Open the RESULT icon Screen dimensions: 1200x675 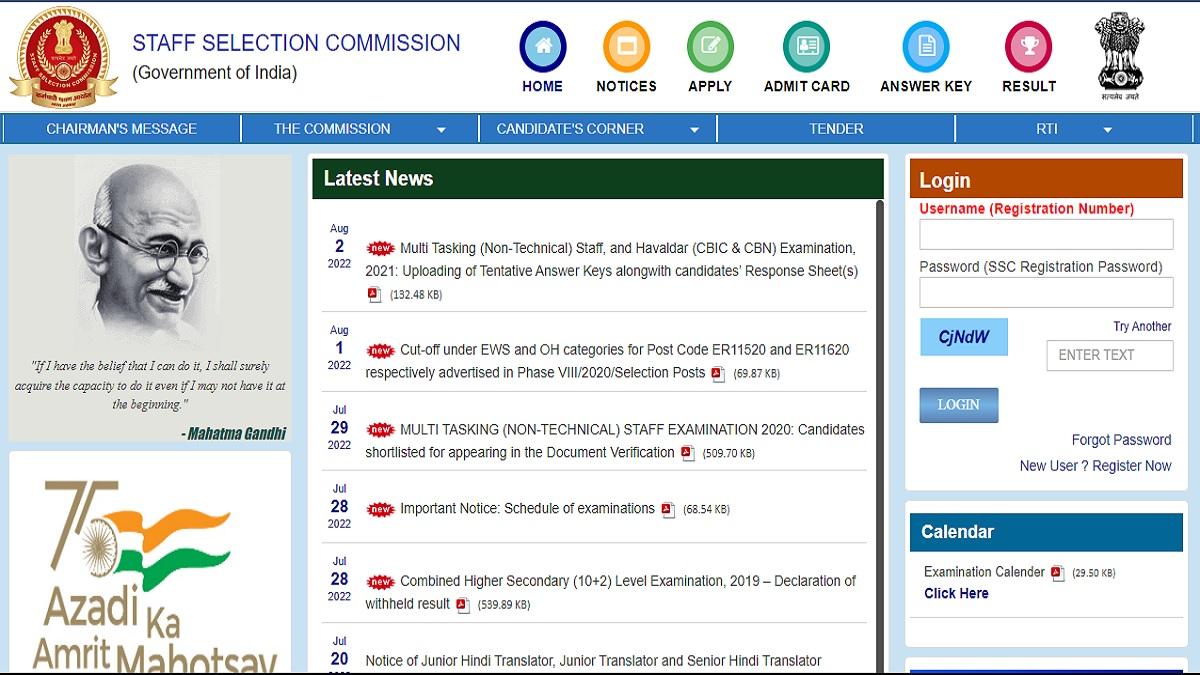[x=1028, y=45]
